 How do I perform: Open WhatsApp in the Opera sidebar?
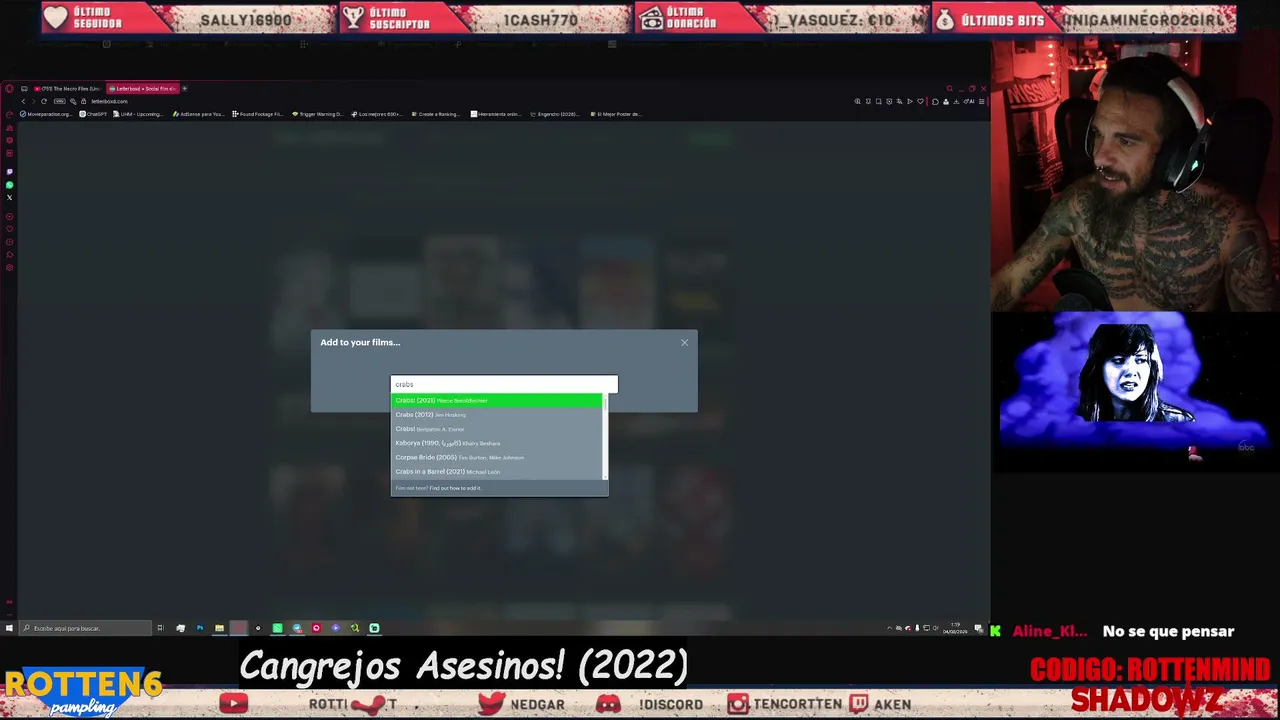[x=9, y=185]
